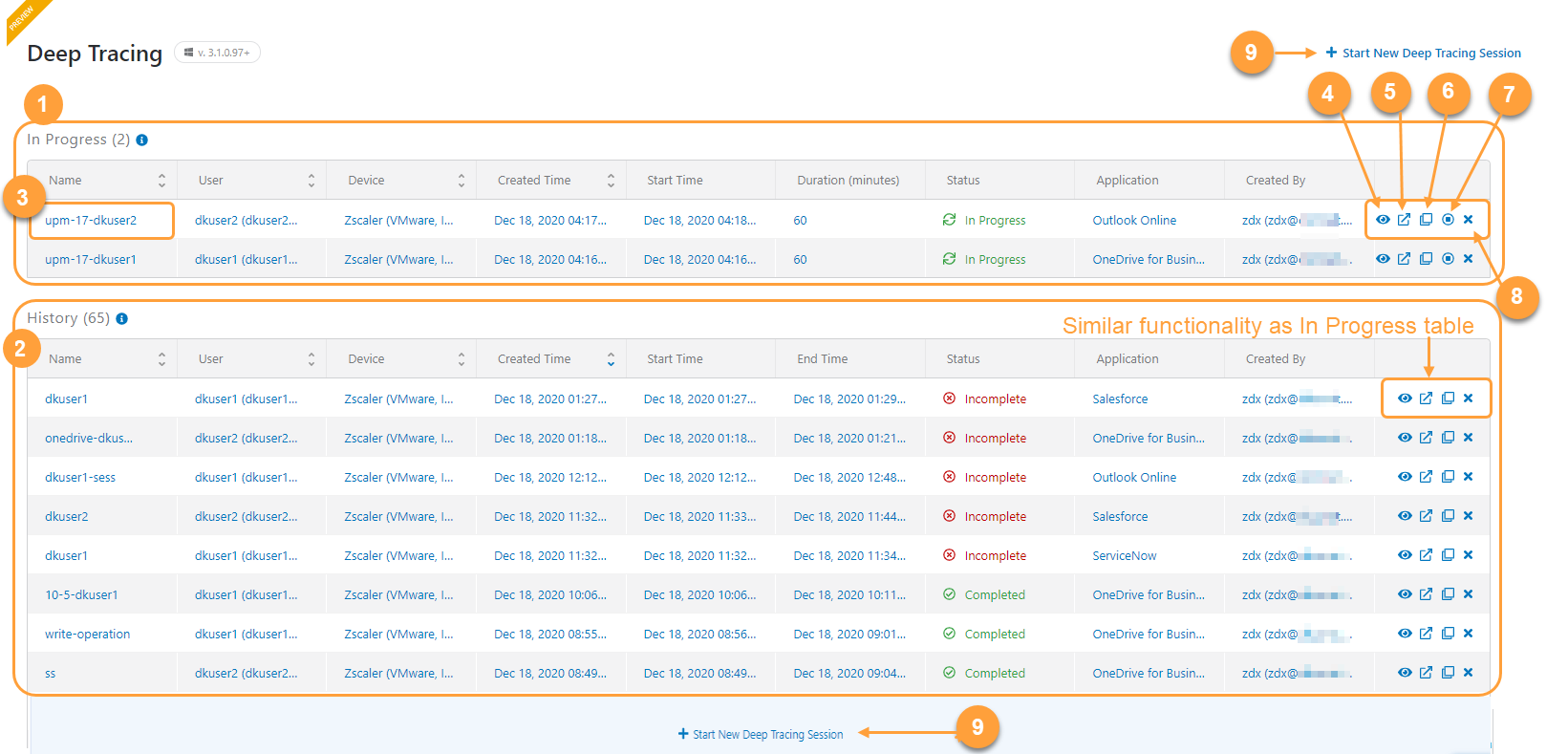
Task: Delete the upm-17-dkuser1 session with X icon
Action: [x=1469, y=259]
